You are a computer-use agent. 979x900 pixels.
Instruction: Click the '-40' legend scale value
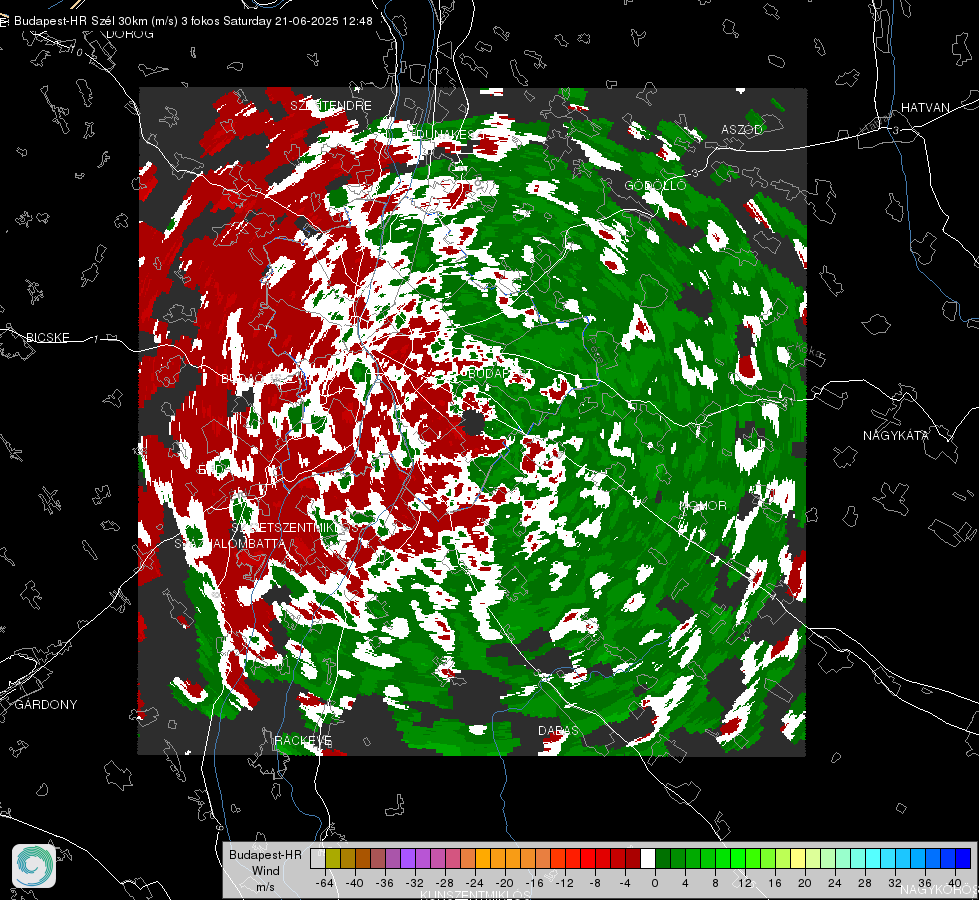[355, 883]
